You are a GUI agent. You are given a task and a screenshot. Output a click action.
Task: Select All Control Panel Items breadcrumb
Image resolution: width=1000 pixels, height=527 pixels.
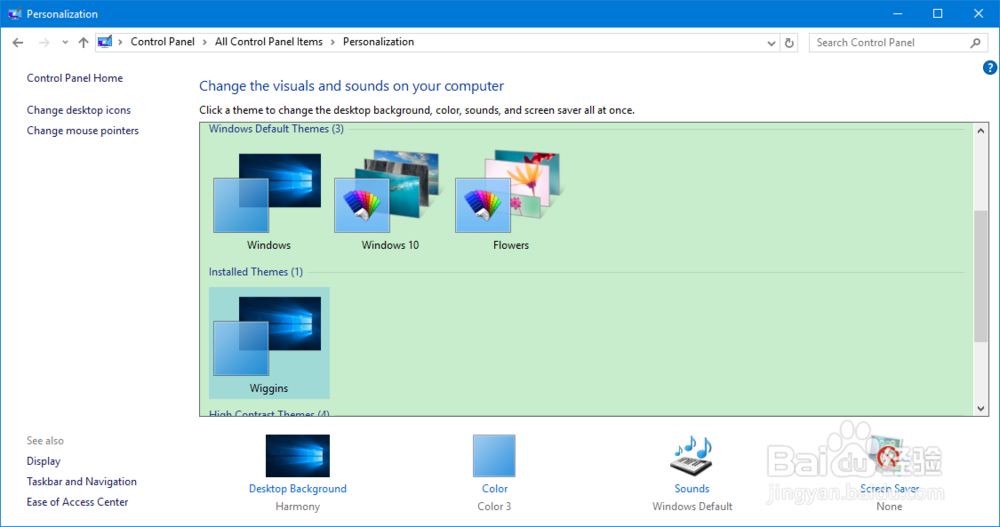(268, 41)
